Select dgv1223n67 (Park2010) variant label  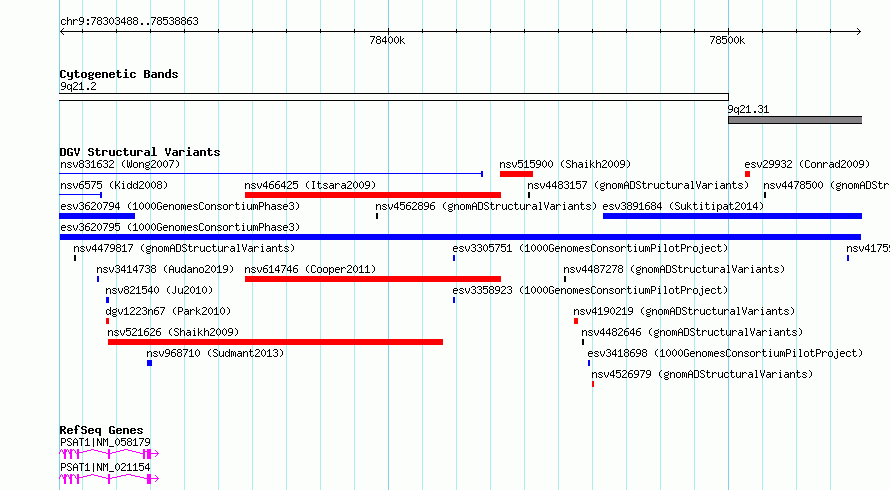(168, 311)
